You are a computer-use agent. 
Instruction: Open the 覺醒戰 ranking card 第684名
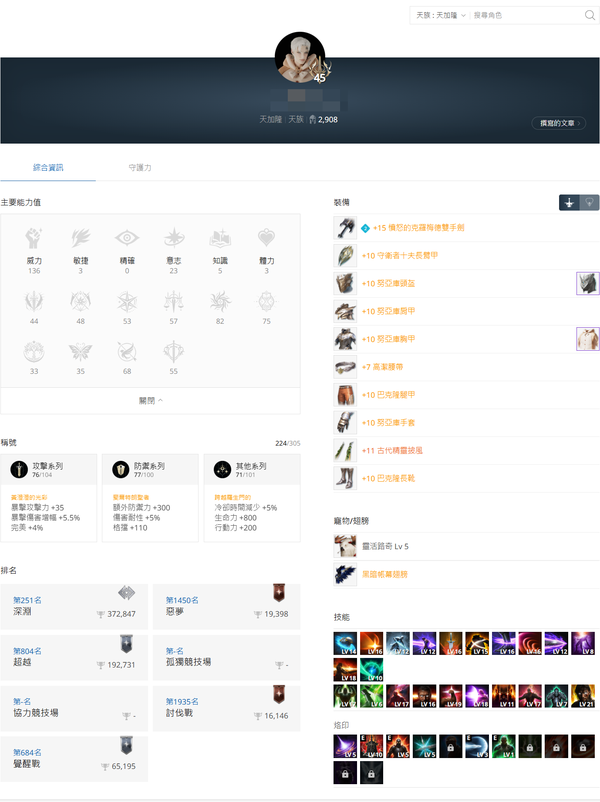[x=74, y=759]
